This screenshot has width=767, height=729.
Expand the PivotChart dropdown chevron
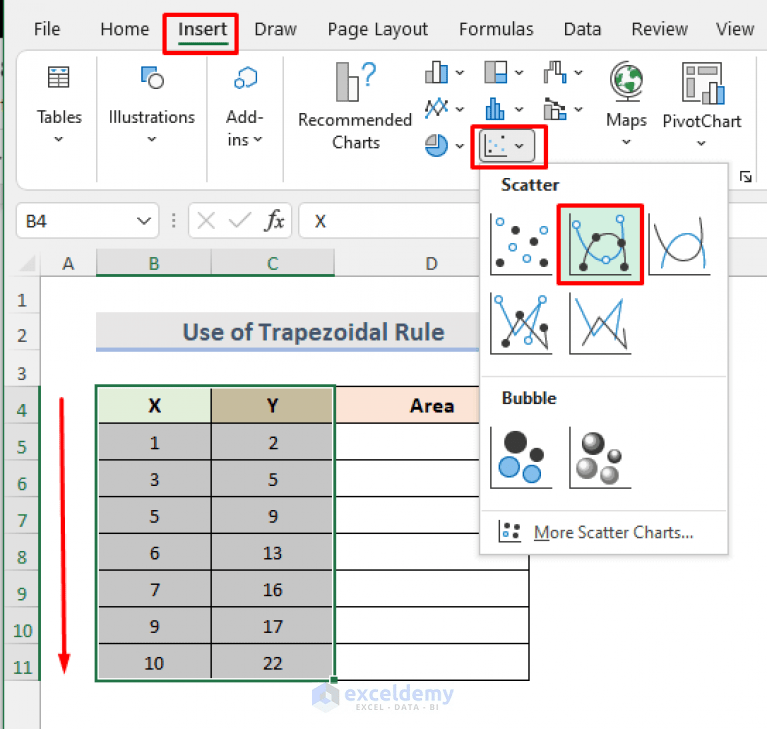coord(701,143)
